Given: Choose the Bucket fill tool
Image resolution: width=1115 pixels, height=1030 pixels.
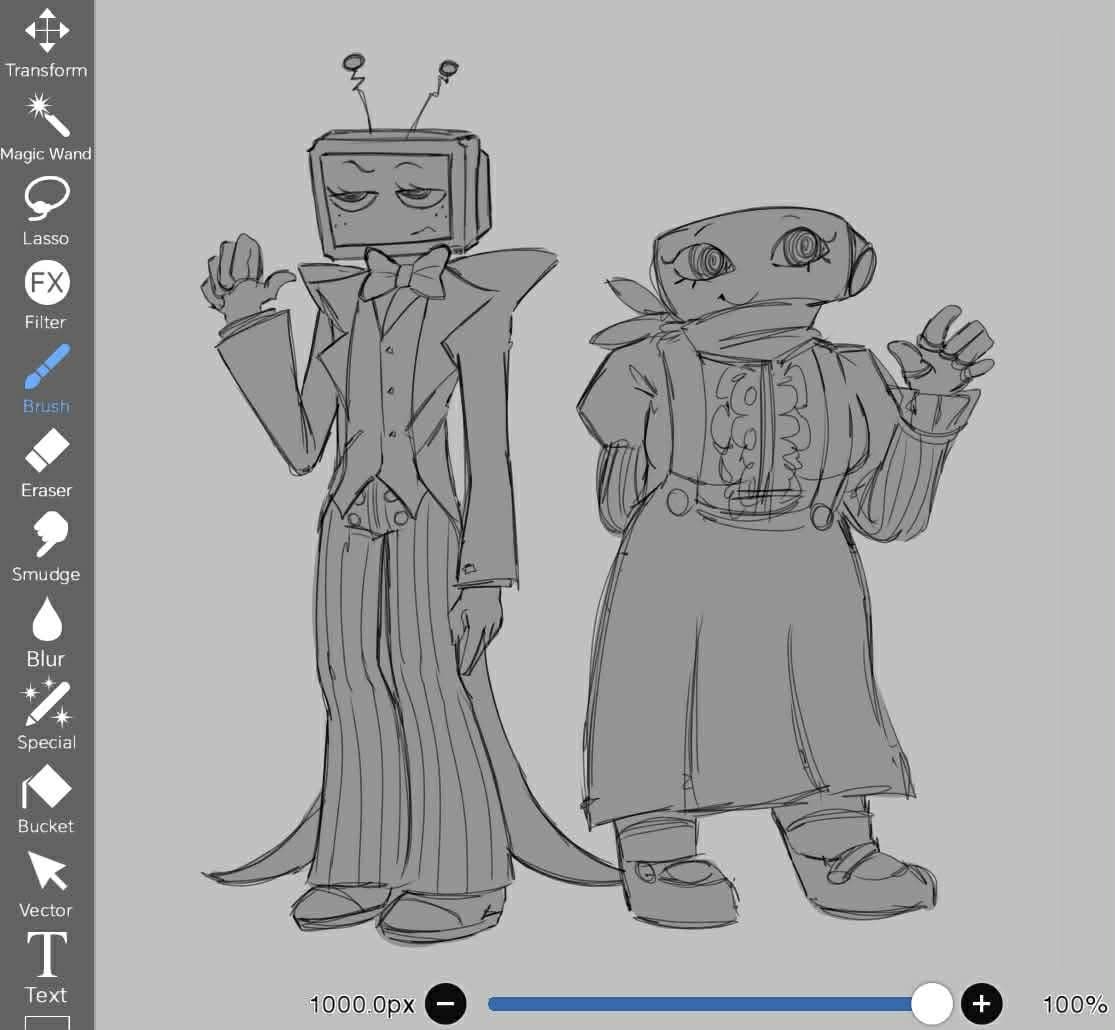Looking at the screenshot, I should pyautogui.click(x=46, y=799).
